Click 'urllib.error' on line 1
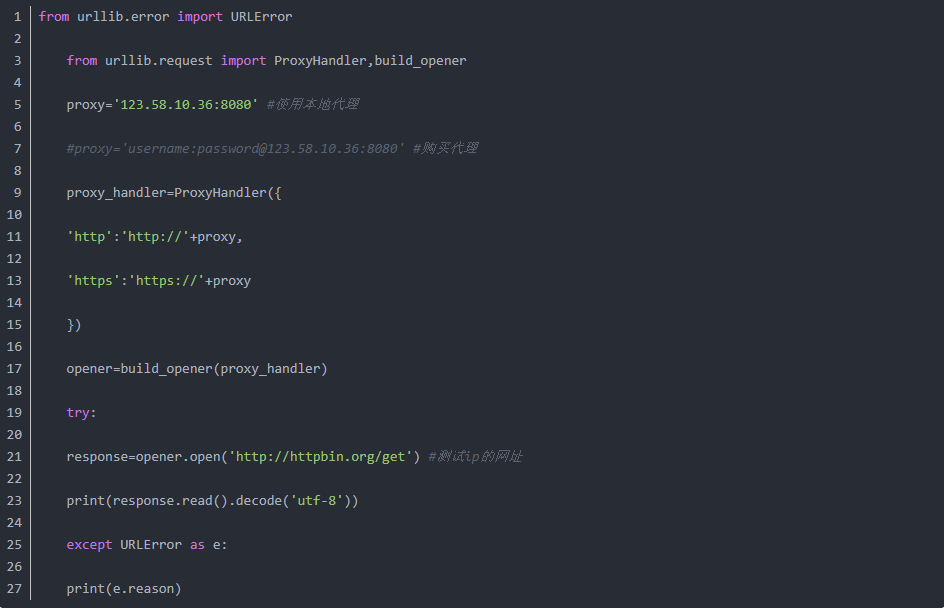This screenshot has width=944, height=609. pos(123,17)
